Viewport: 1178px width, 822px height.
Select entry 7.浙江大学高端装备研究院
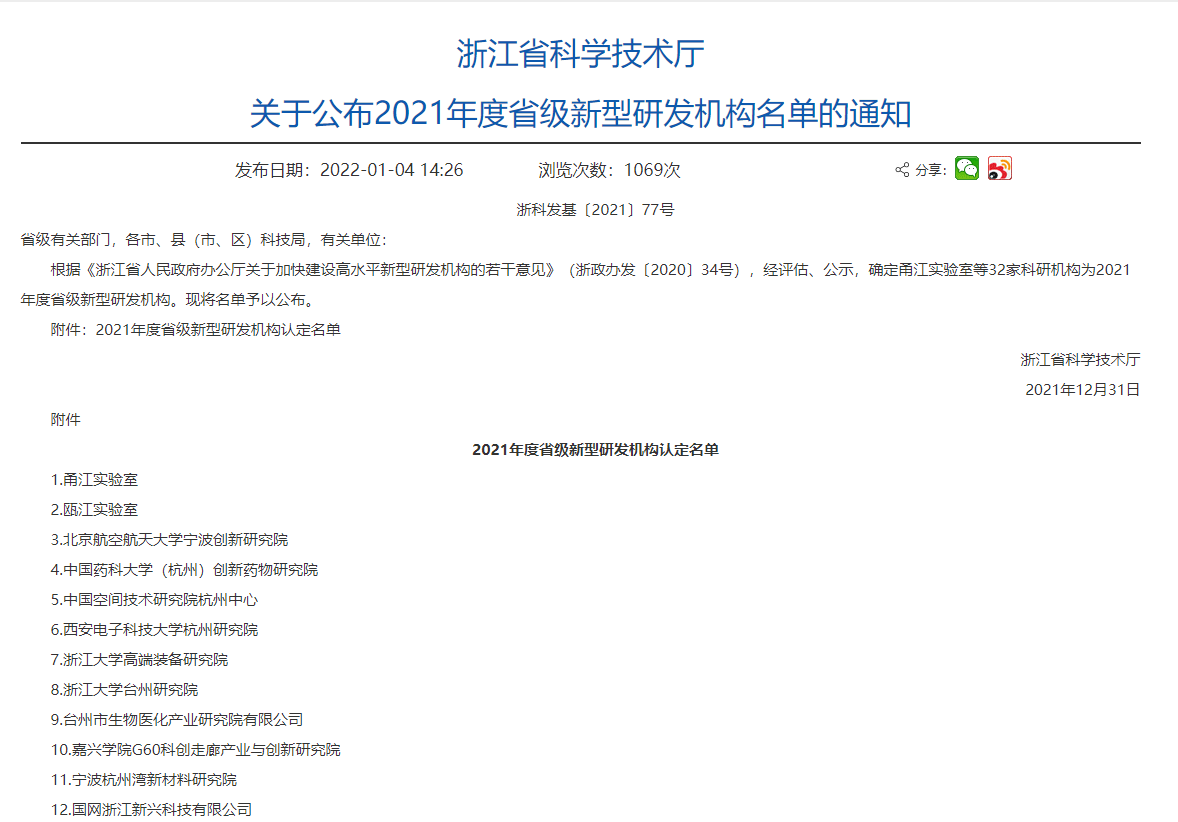tap(139, 660)
